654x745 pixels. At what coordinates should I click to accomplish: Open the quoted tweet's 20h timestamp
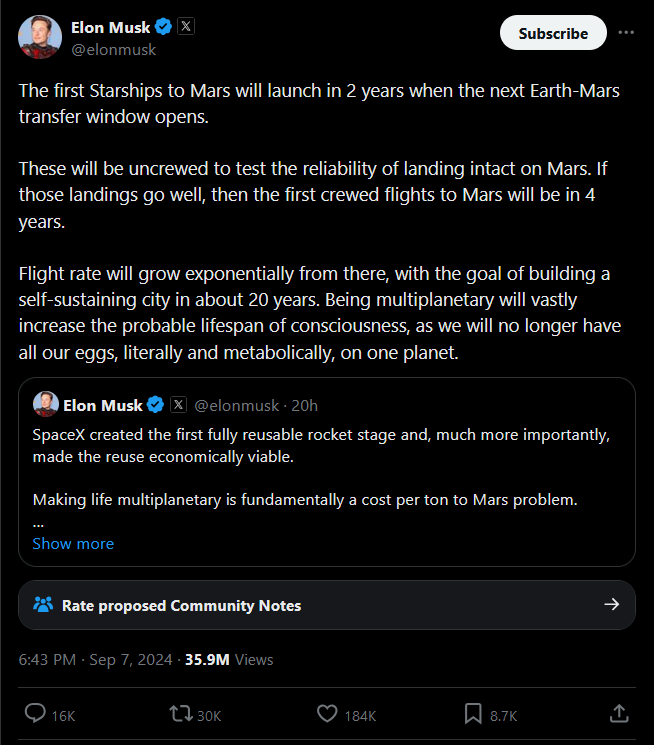click(x=304, y=405)
